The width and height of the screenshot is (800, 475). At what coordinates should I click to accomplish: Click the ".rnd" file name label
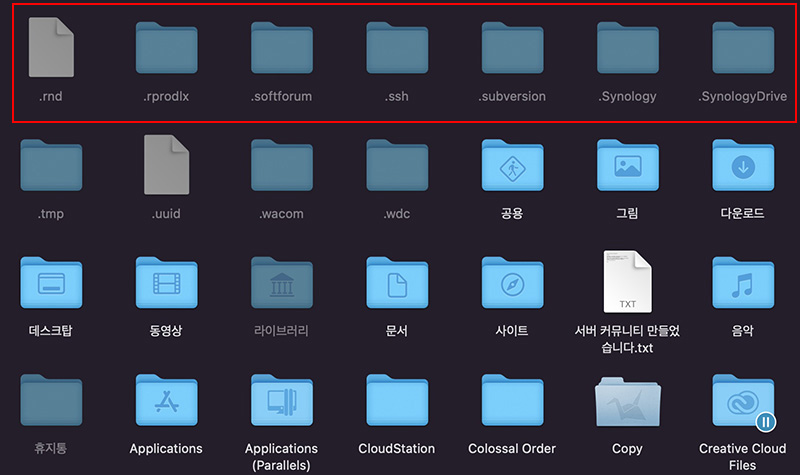click(x=51, y=96)
